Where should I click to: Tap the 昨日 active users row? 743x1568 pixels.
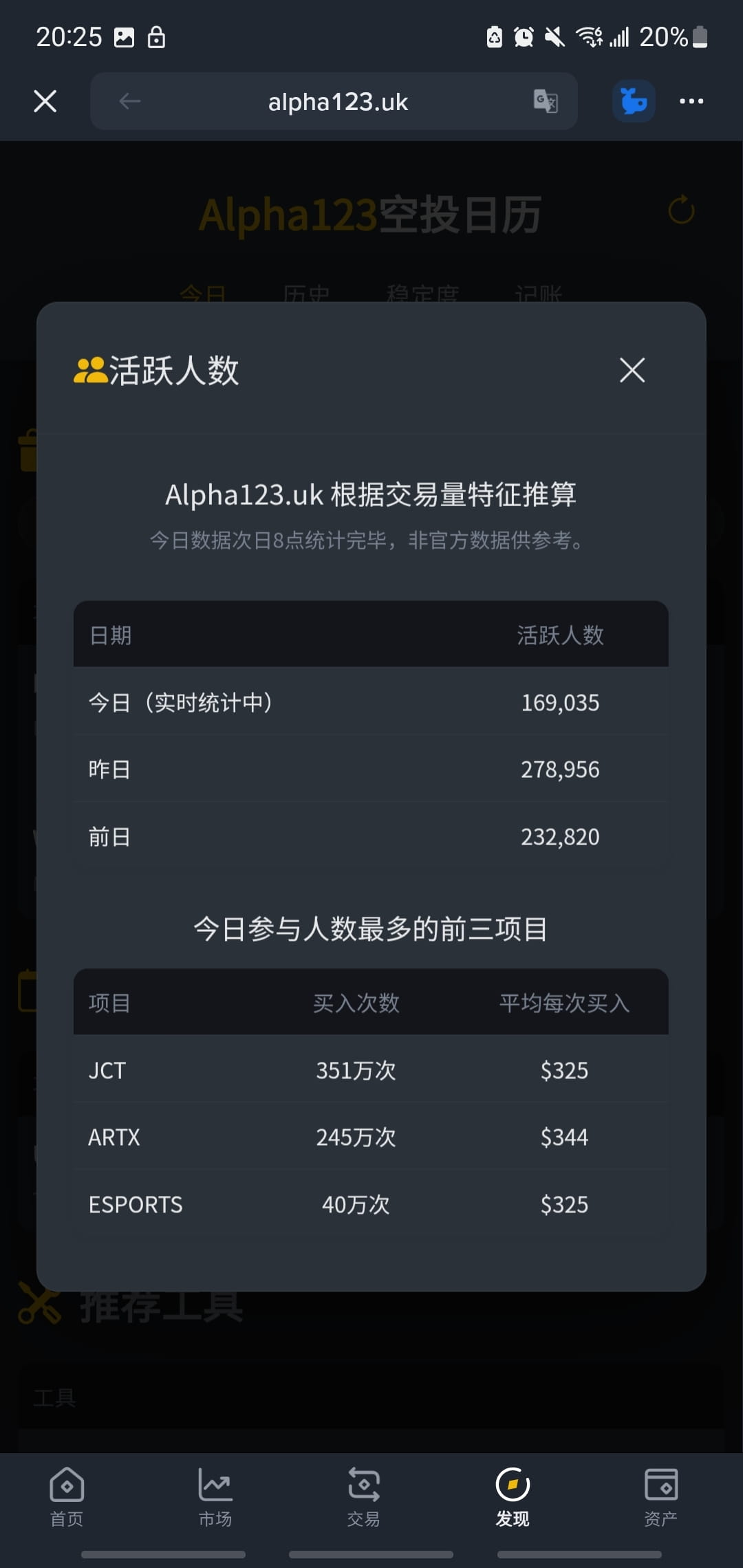click(371, 769)
